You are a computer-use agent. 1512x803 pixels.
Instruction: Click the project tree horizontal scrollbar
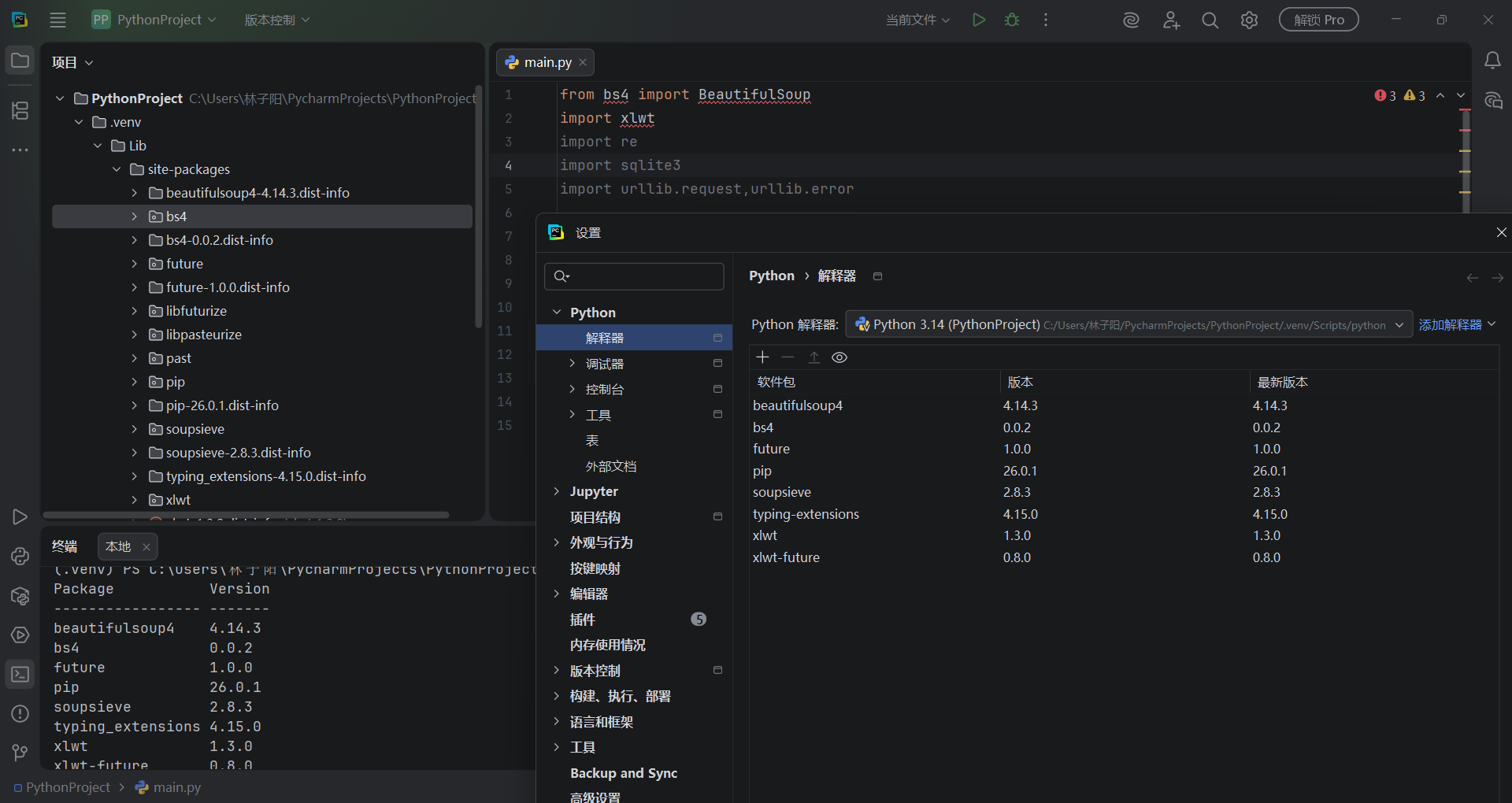click(x=246, y=515)
